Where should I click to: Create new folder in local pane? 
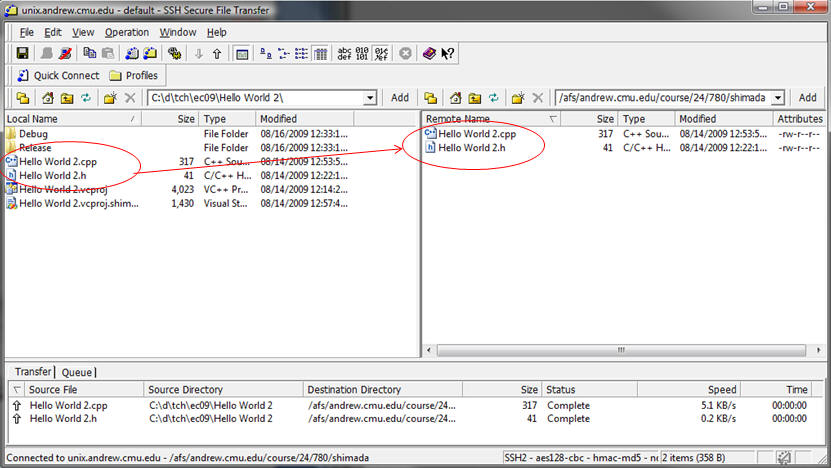110,98
